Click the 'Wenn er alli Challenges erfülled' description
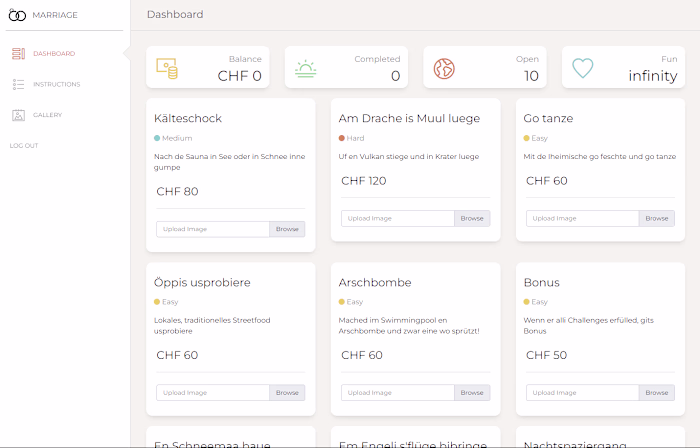Image resolution: width=700 pixels, height=448 pixels. [x=588, y=326]
